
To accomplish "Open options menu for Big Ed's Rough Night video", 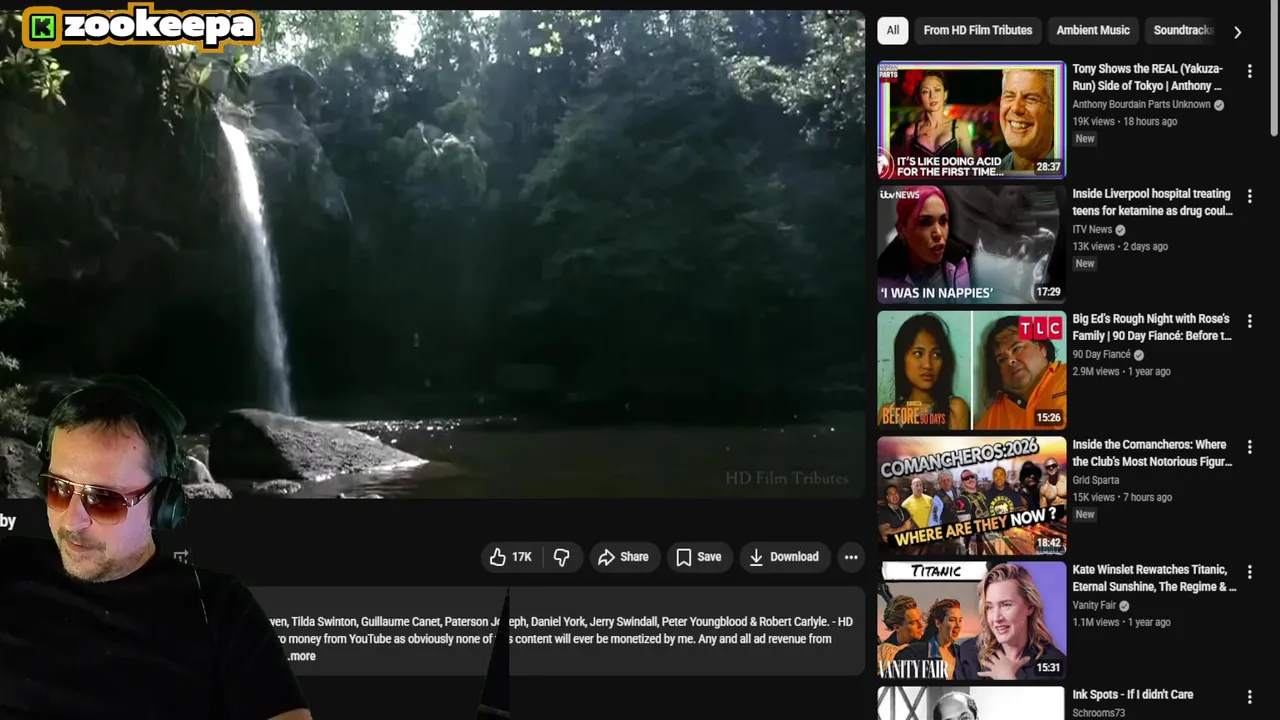I will (x=1249, y=321).
